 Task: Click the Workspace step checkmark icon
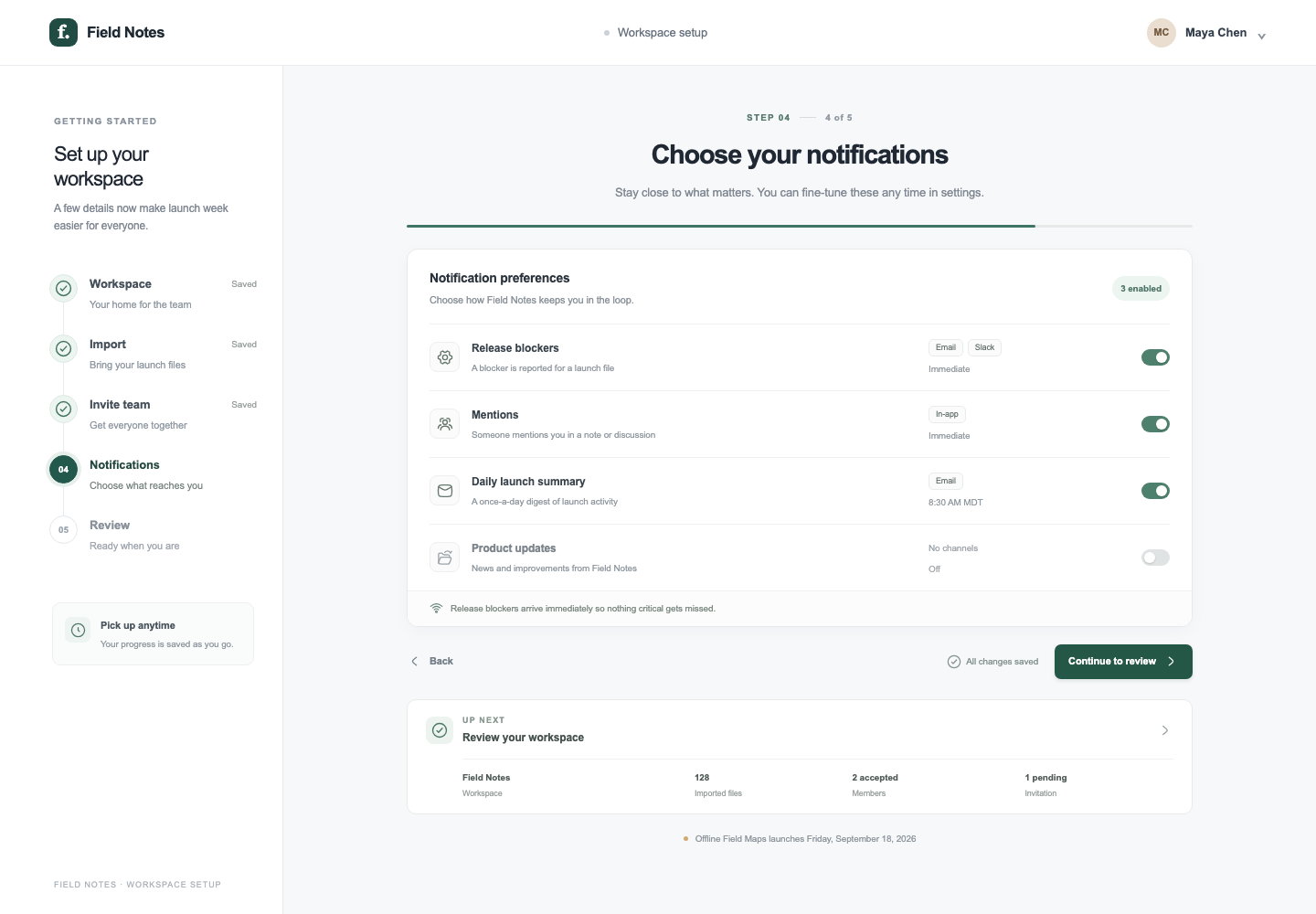click(x=63, y=288)
